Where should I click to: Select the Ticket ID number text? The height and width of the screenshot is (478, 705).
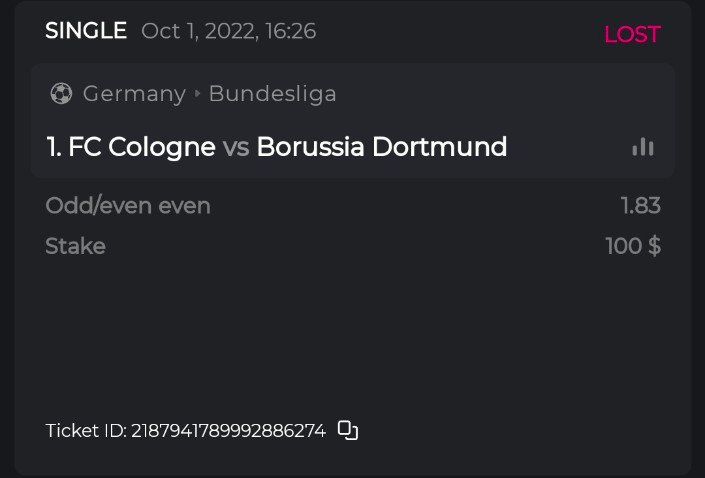click(228, 431)
